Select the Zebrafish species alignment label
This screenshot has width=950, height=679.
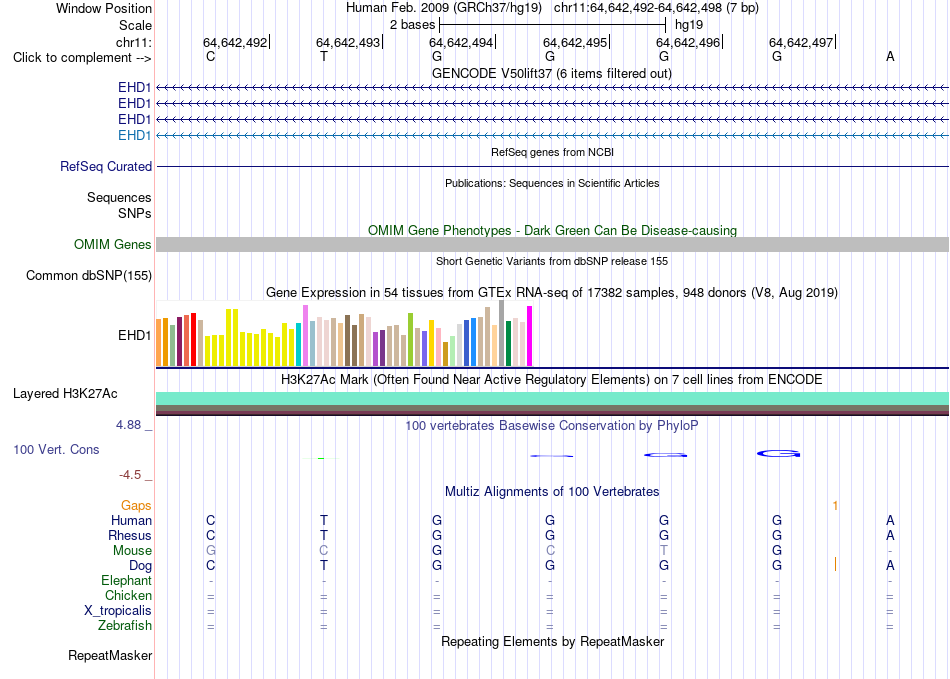click(x=125, y=626)
